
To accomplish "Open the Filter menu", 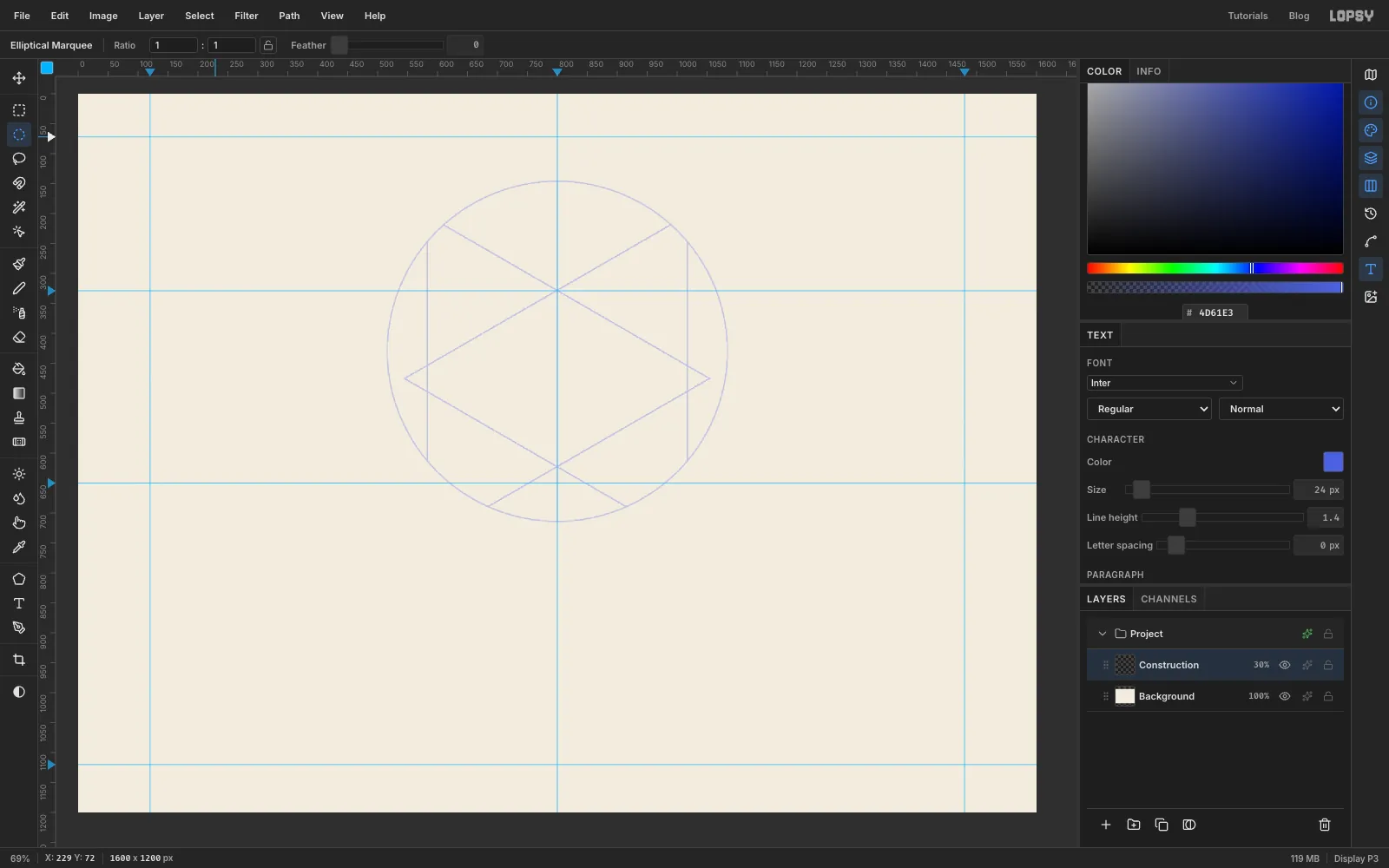I will [247, 16].
